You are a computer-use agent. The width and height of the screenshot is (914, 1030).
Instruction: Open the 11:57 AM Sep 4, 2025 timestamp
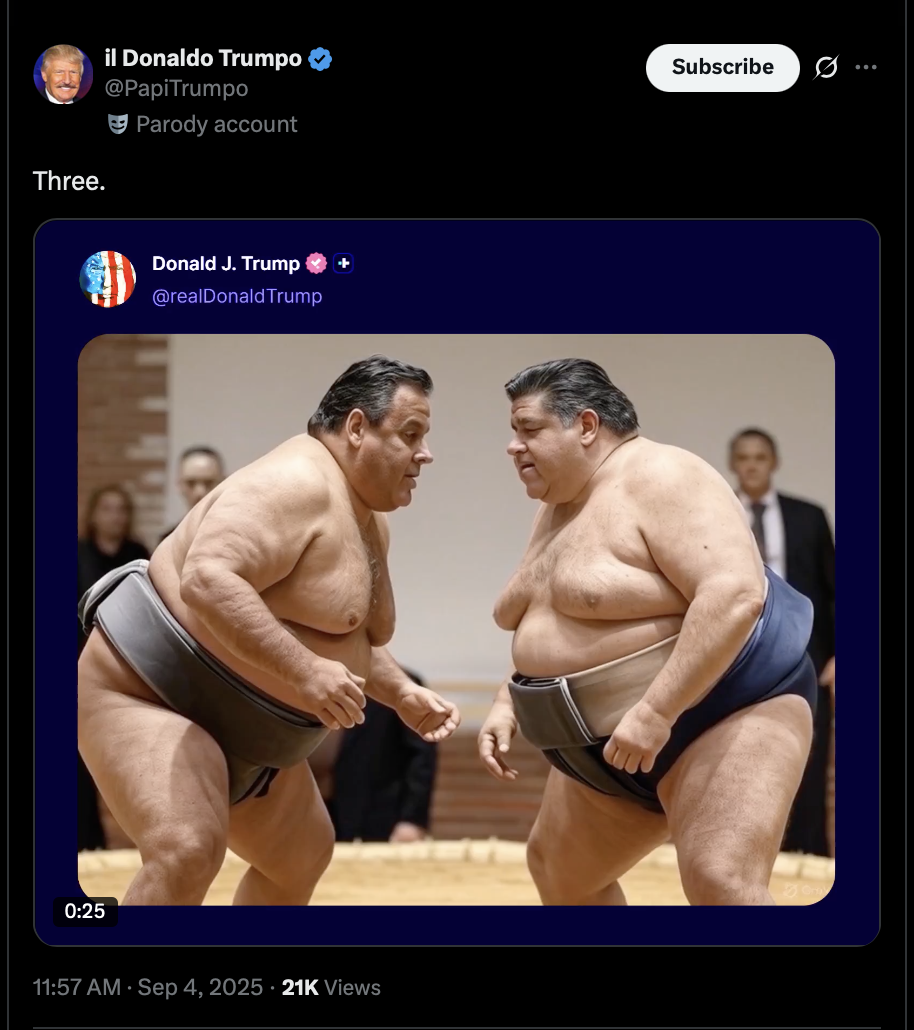(x=148, y=987)
